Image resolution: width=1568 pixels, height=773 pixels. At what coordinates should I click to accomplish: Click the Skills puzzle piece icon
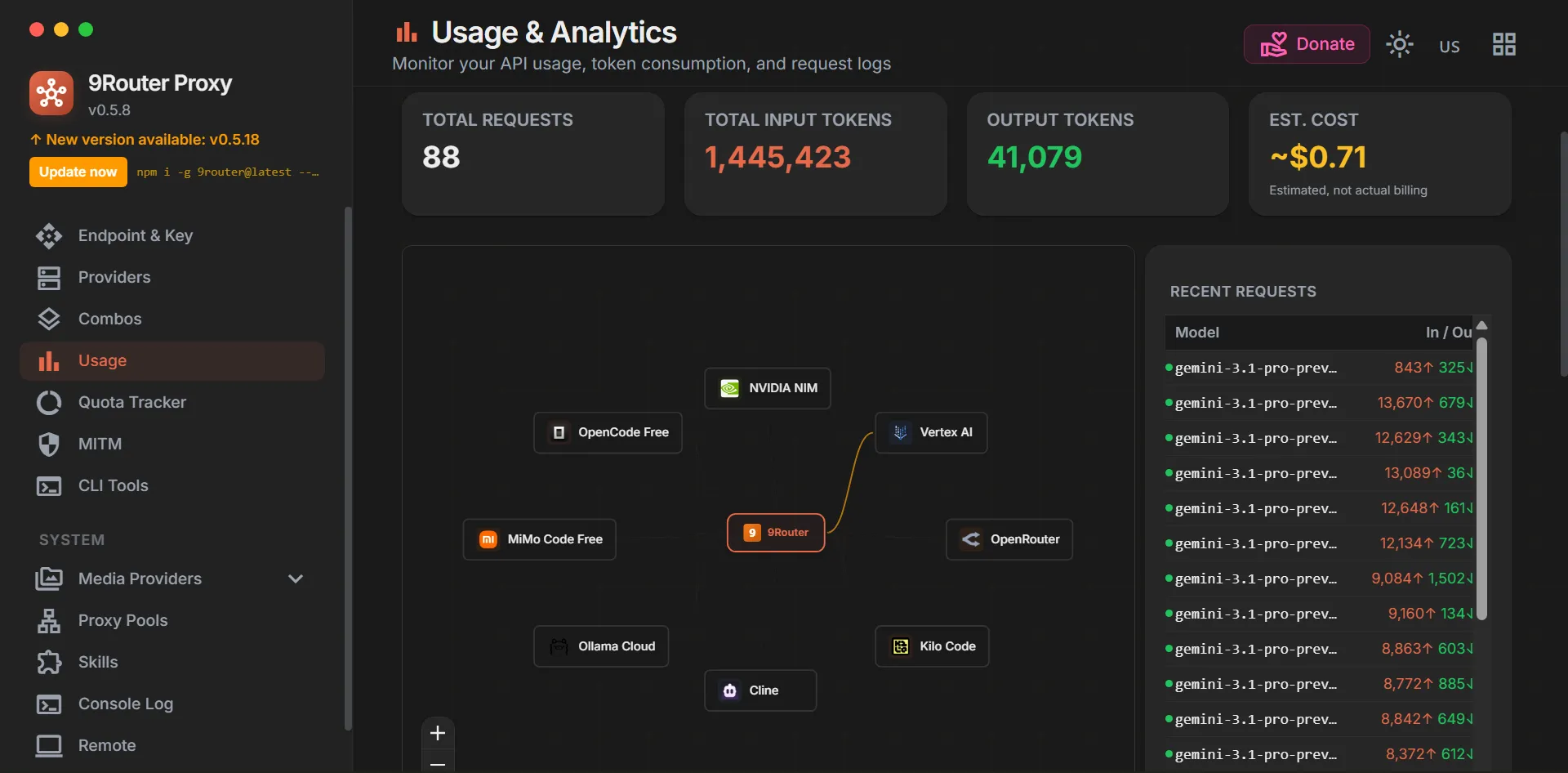[x=49, y=663]
